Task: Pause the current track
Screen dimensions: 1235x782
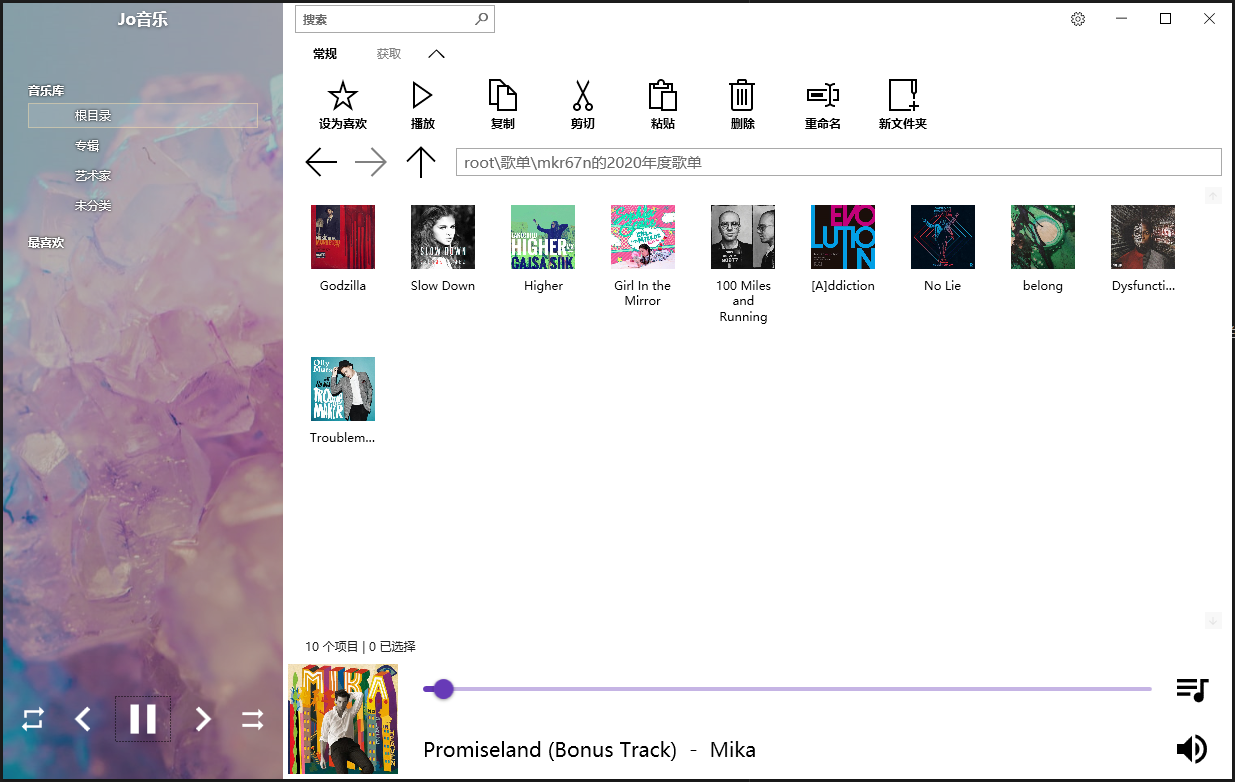Action: pyautogui.click(x=143, y=719)
